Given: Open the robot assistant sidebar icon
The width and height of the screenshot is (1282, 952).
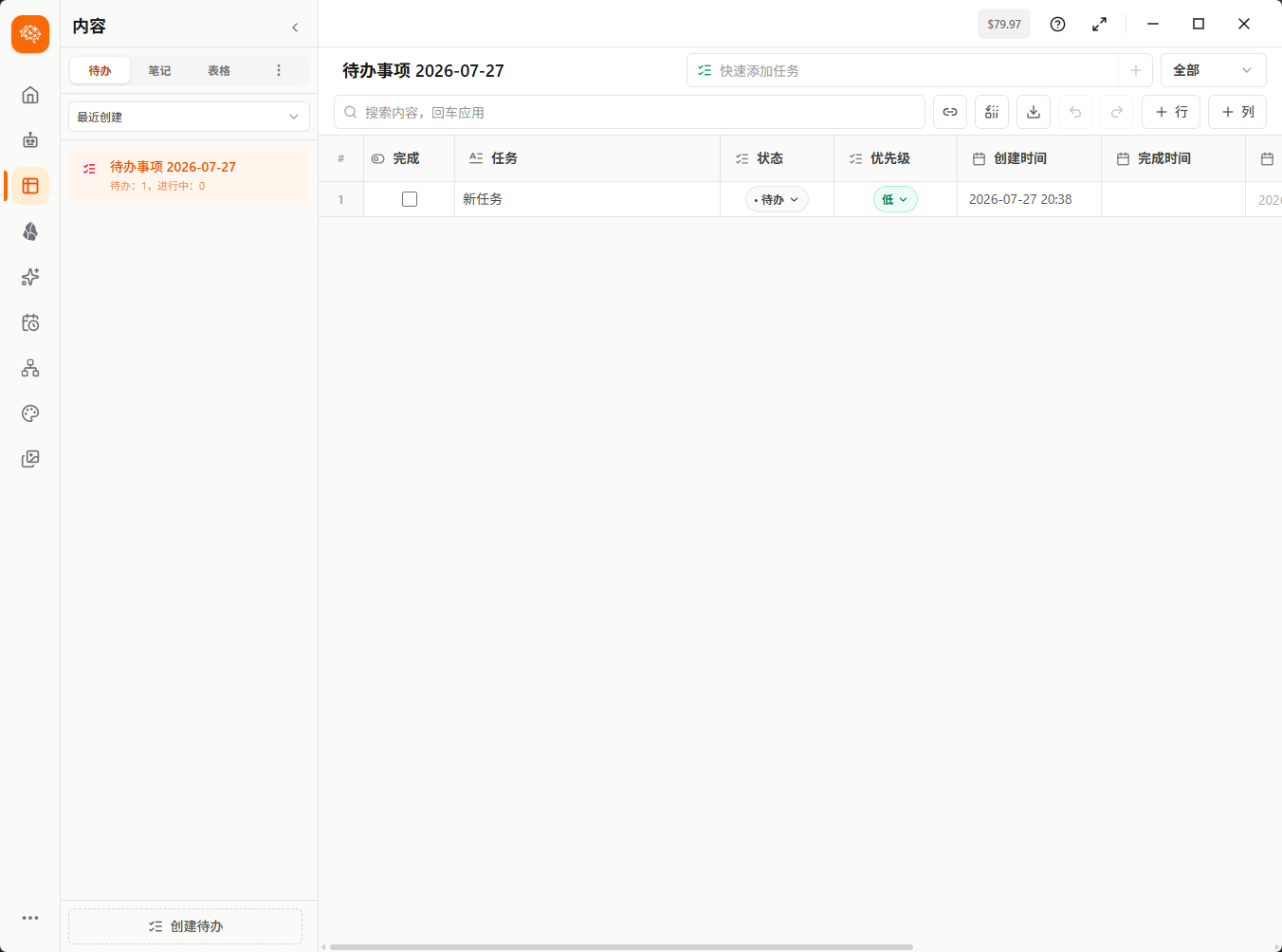Looking at the screenshot, I should pos(30,140).
